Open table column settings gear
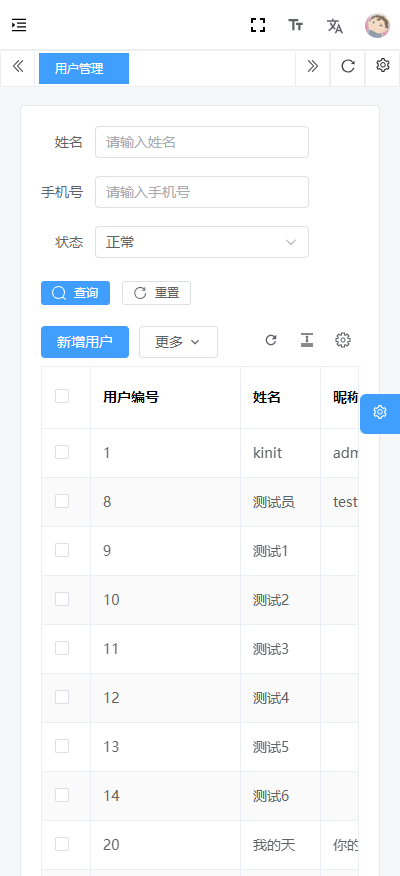This screenshot has width=400, height=876. tap(342, 340)
